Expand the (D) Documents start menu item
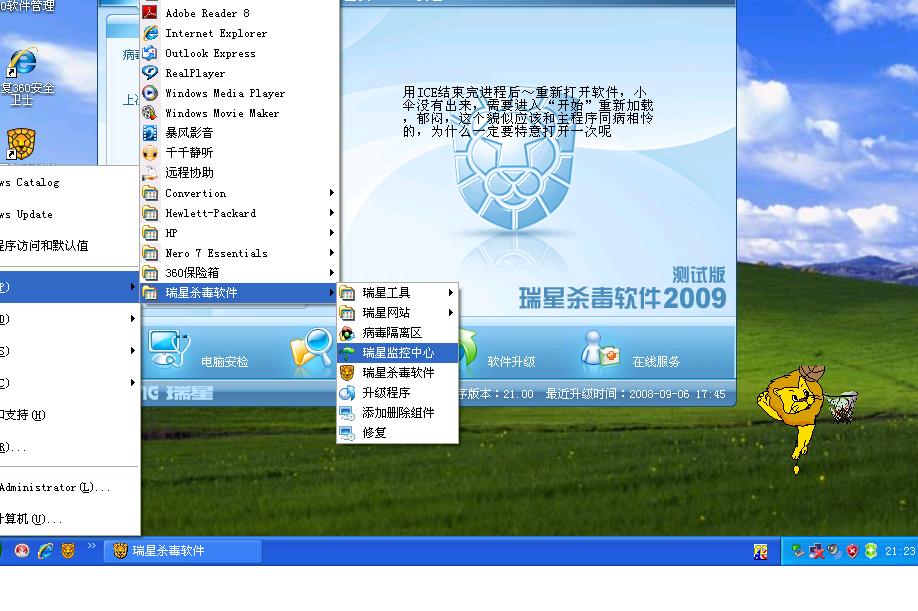Screen dimensions: 918x611 [69, 319]
